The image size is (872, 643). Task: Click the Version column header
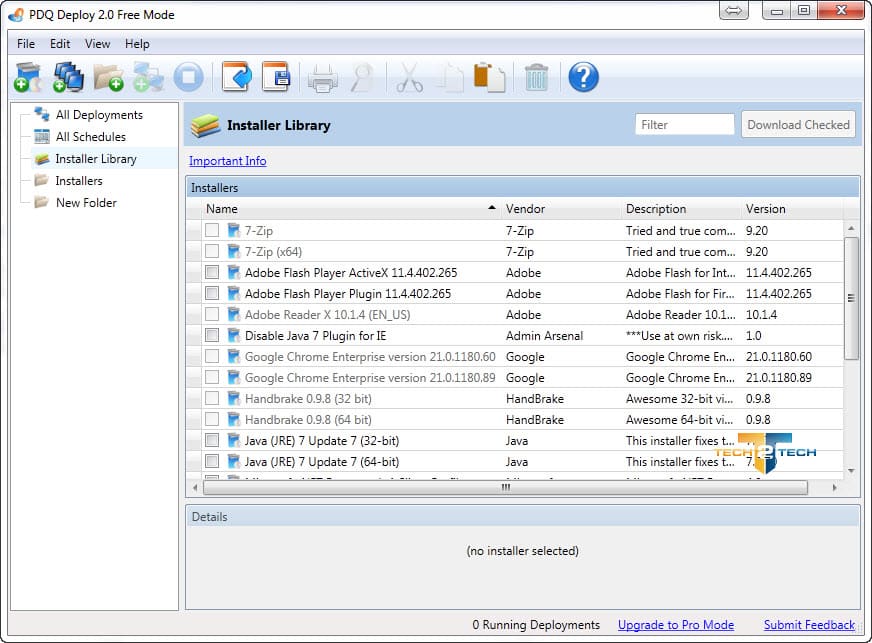[x=765, y=209]
